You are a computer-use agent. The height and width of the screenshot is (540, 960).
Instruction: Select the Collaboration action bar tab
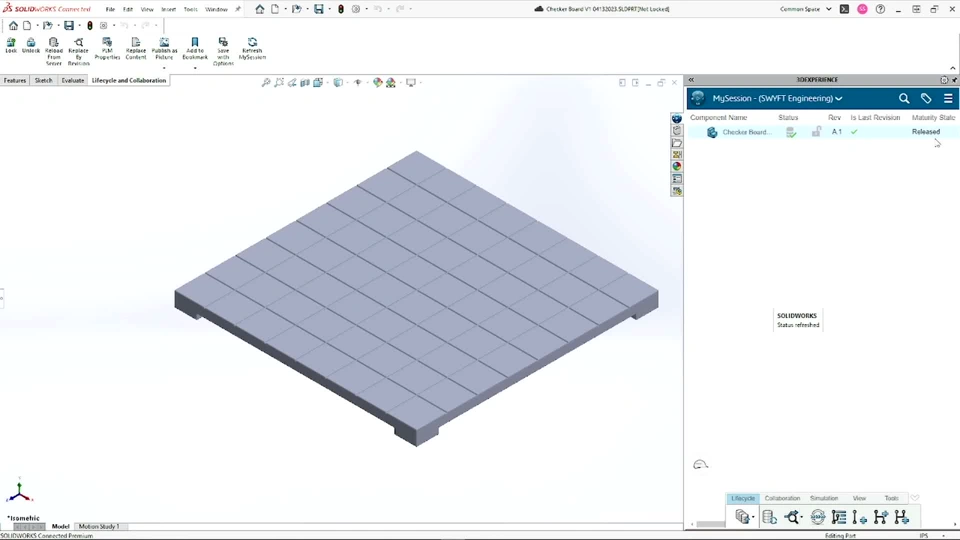(x=782, y=498)
